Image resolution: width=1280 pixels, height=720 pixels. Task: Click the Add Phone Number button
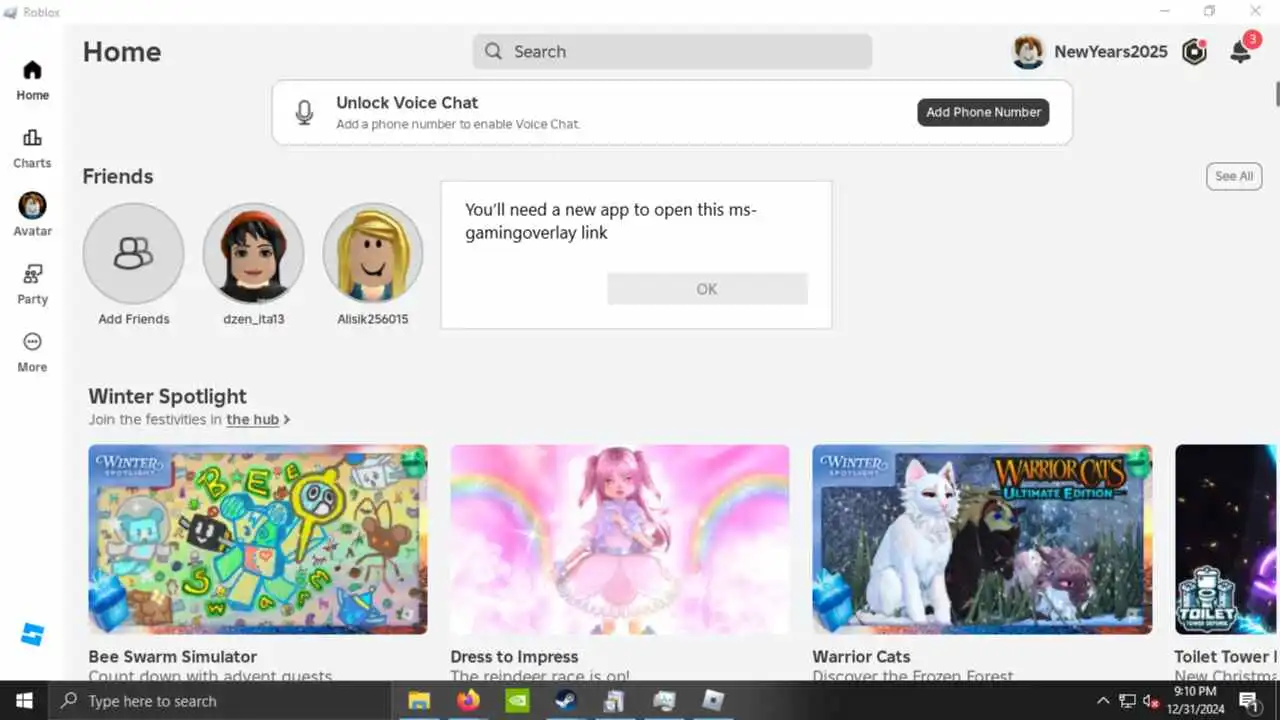point(983,112)
